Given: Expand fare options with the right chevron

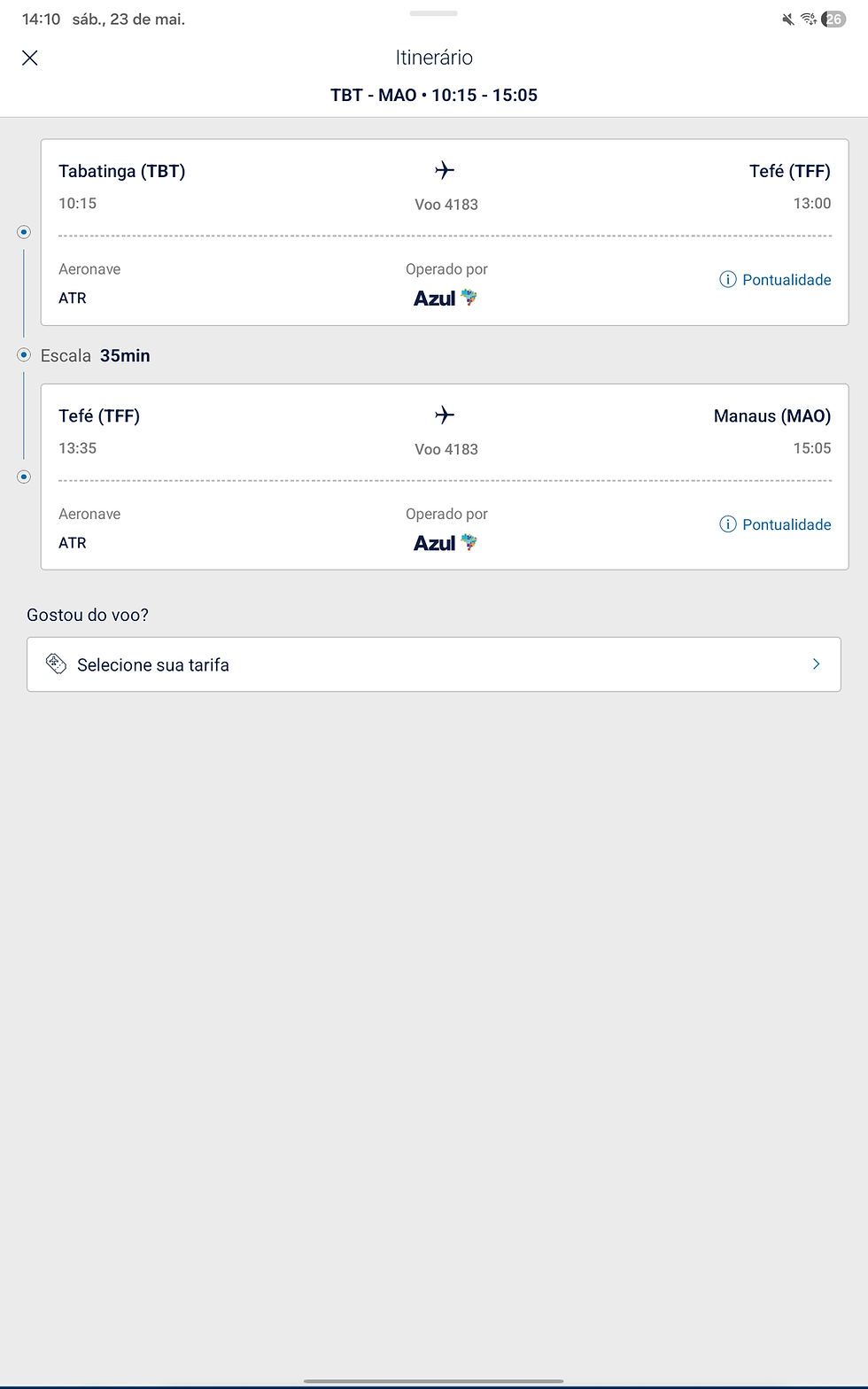Looking at the screenshot, I should point(816,664).
